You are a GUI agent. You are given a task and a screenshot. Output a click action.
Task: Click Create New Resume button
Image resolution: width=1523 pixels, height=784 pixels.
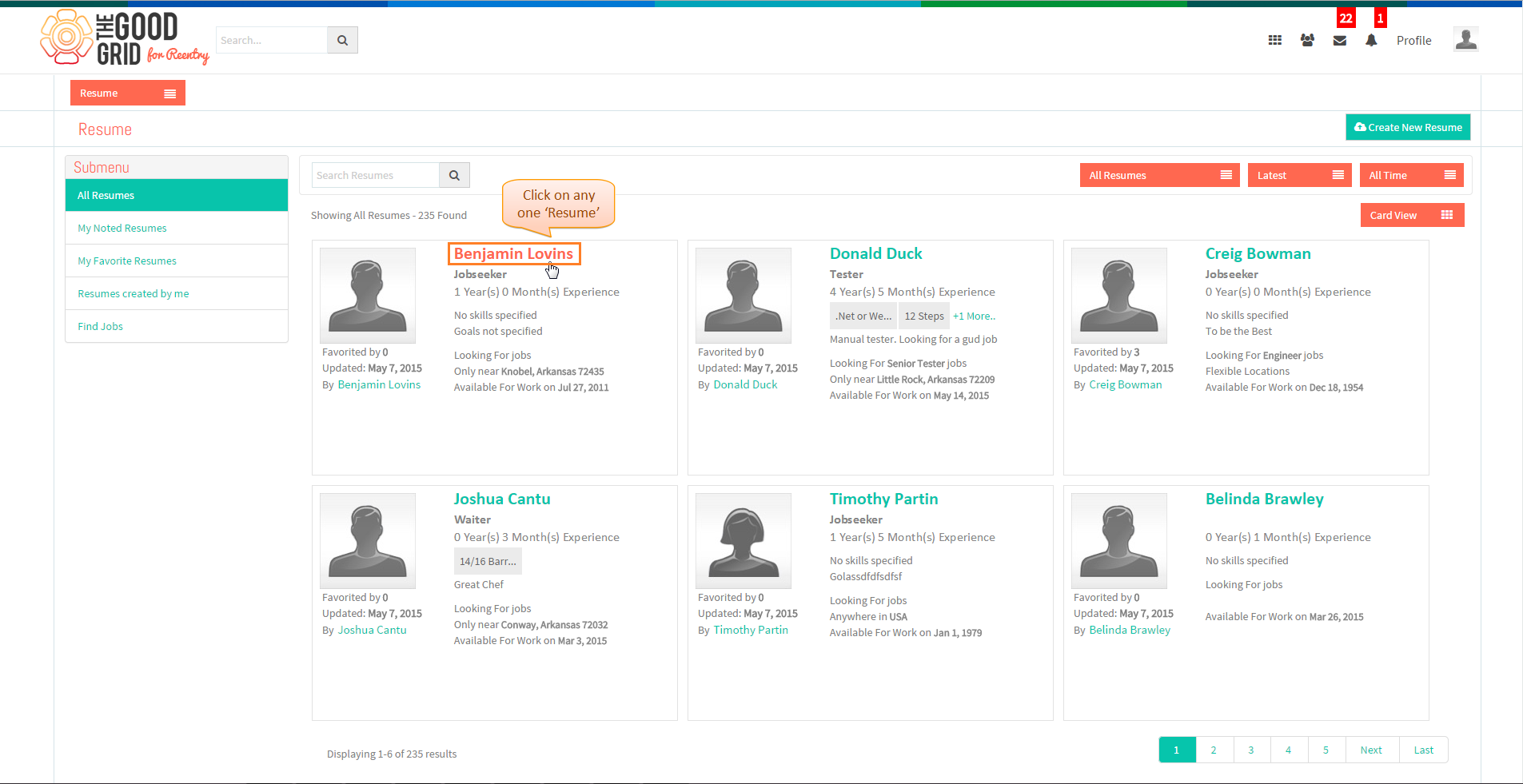[1408, 127]
